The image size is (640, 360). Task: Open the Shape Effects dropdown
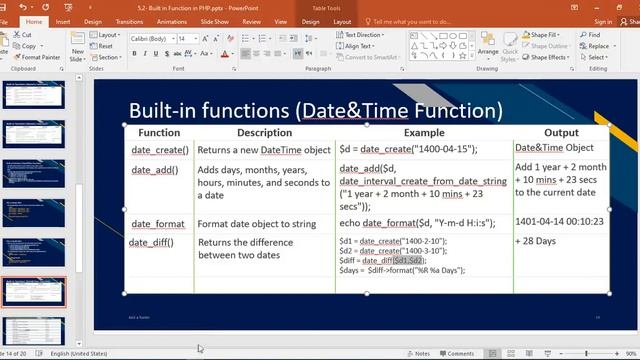tap(546, 57)
